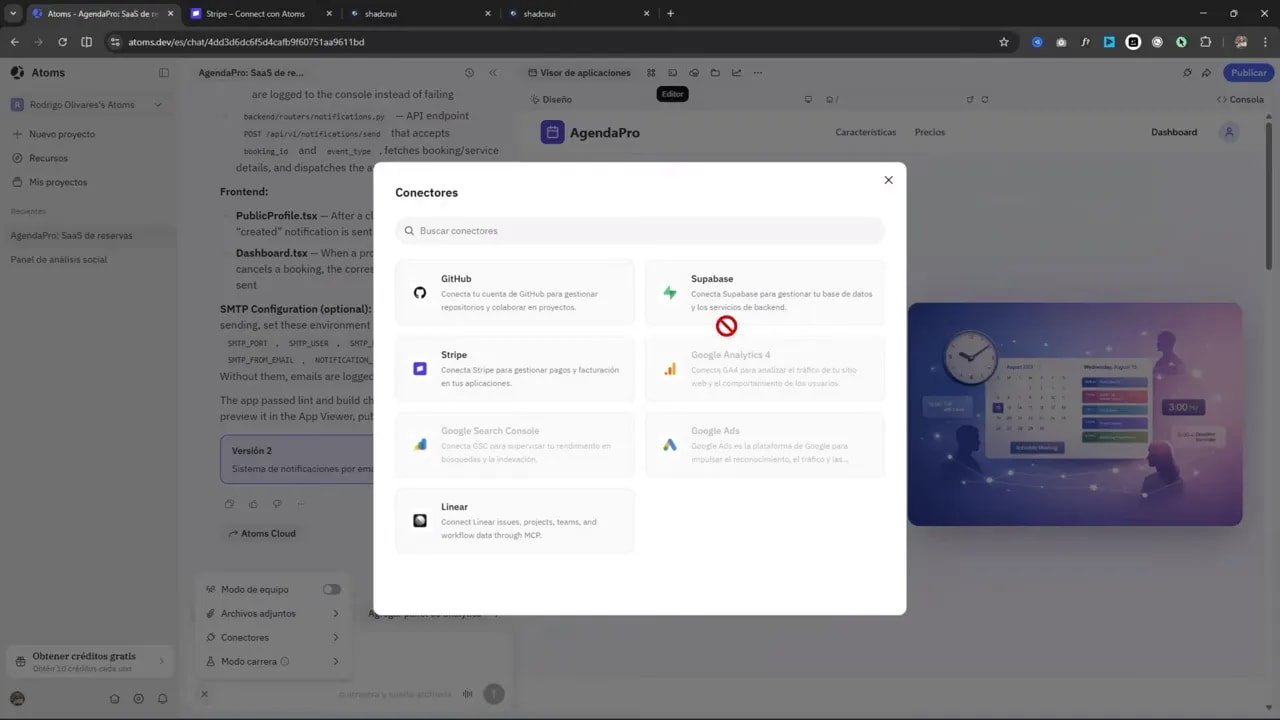This screenshot has width=1280, height=720.
Task: Switch to Stripe – Connect con Atoms tab
Action: pos(258,14)
